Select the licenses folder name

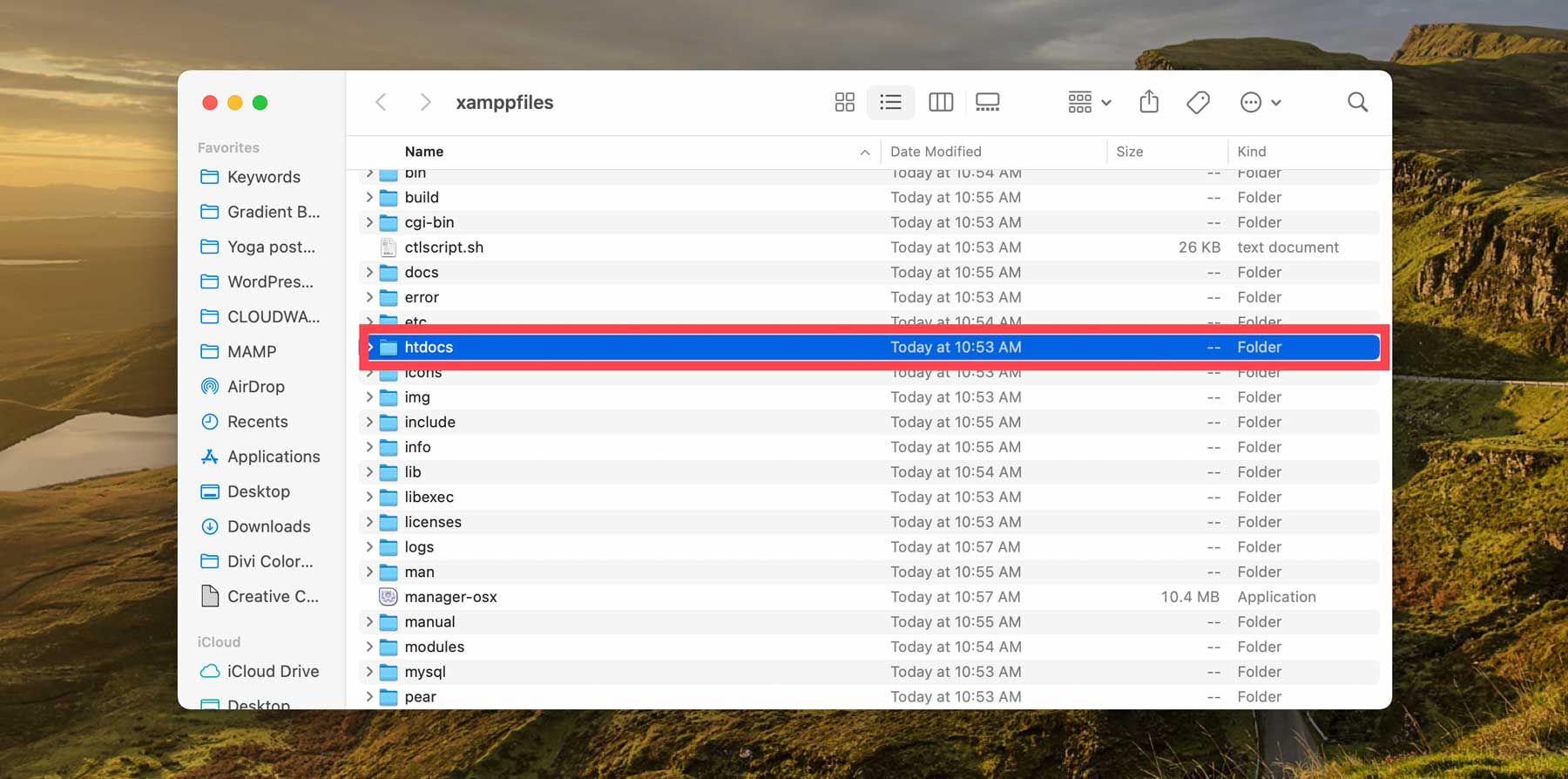point(433,522)
